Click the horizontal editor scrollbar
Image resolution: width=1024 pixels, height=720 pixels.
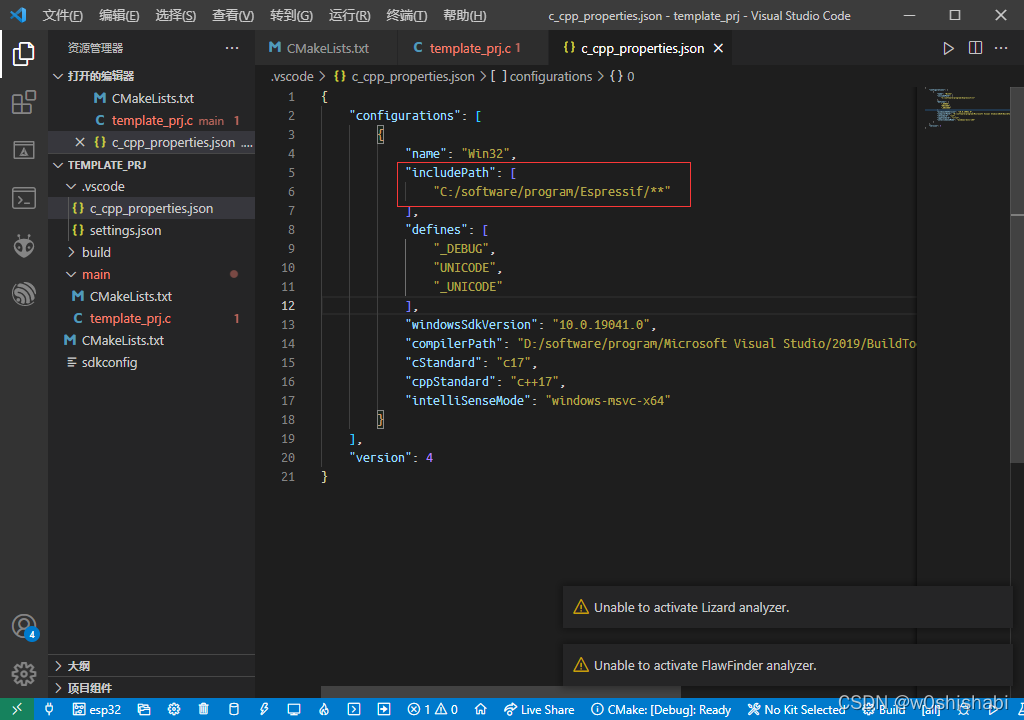pyautogui.click(x=501, y=692)
